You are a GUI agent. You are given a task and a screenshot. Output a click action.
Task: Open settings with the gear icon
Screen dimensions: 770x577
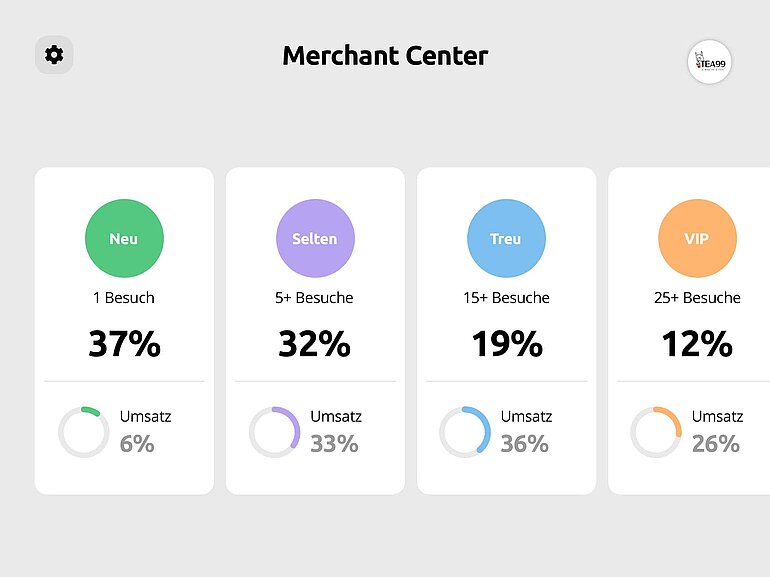coord(54,55)
